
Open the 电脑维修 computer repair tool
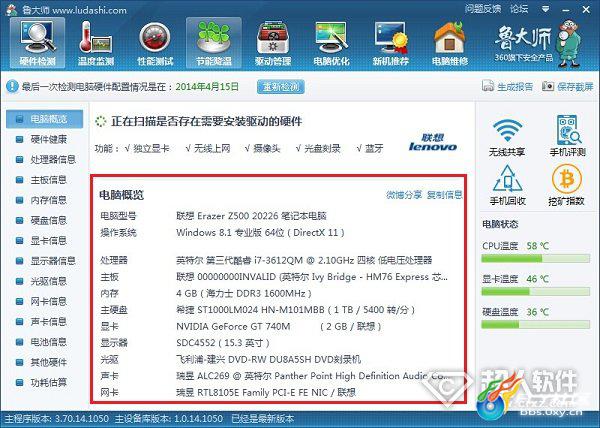click(x=450, y=43)
